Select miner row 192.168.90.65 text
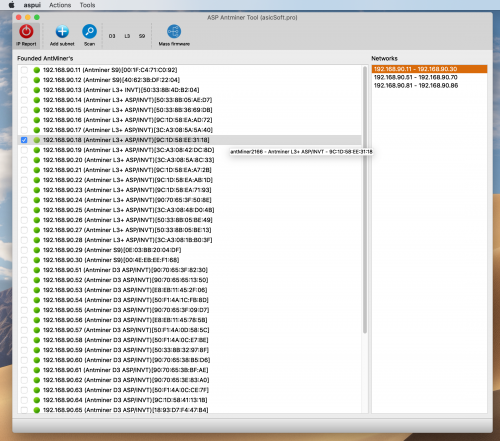Viewport: 500px width, 441px height. (126, 410)
